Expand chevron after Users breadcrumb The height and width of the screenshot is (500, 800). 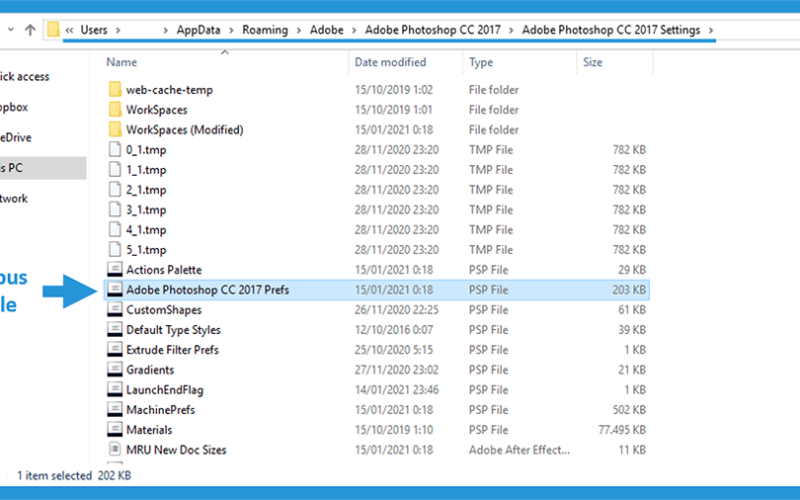coord(118,31)
